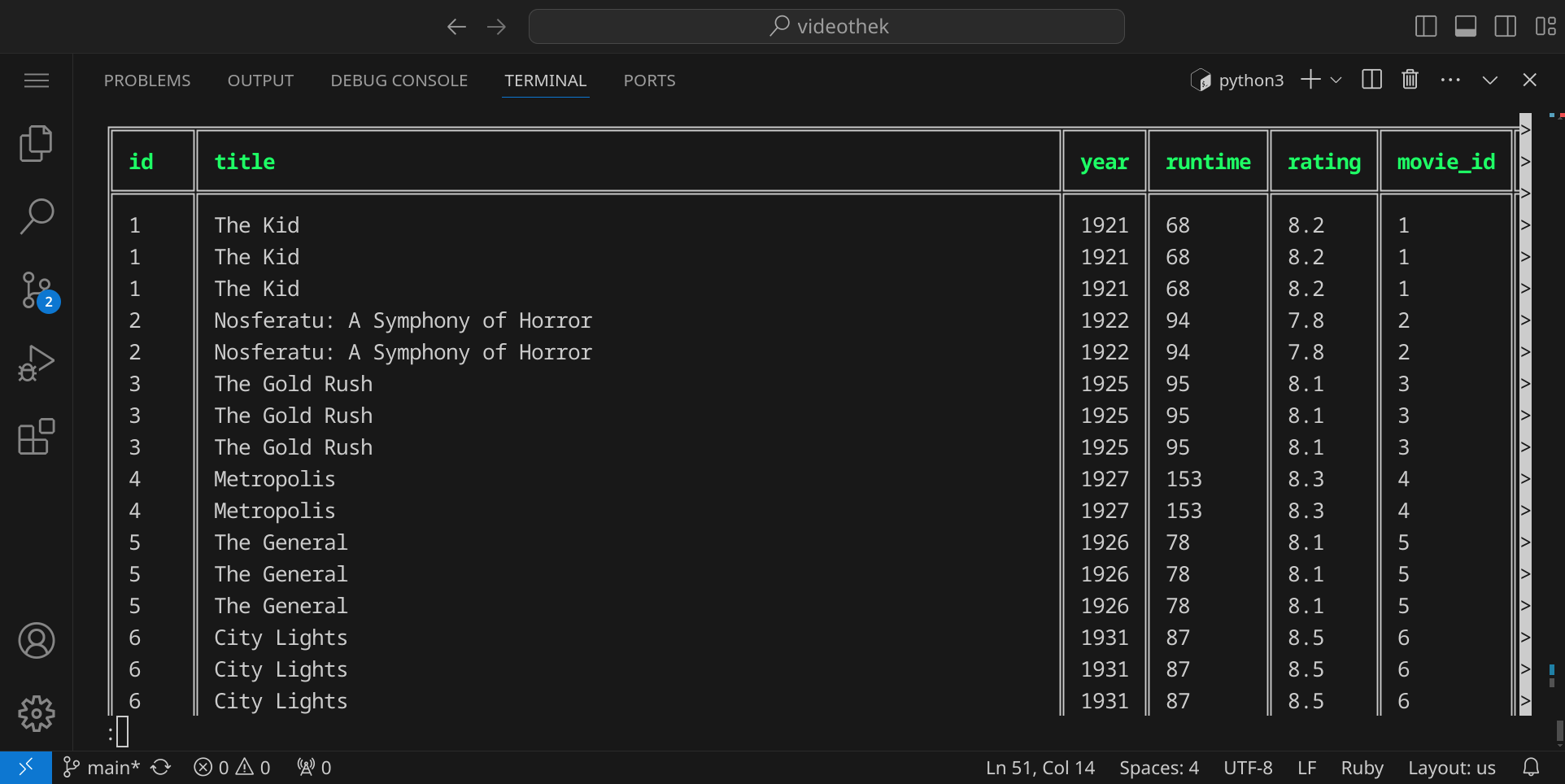The image size is (1565, 784).
Task: Open the Manage gear settings menu
Action: (36, 713)
